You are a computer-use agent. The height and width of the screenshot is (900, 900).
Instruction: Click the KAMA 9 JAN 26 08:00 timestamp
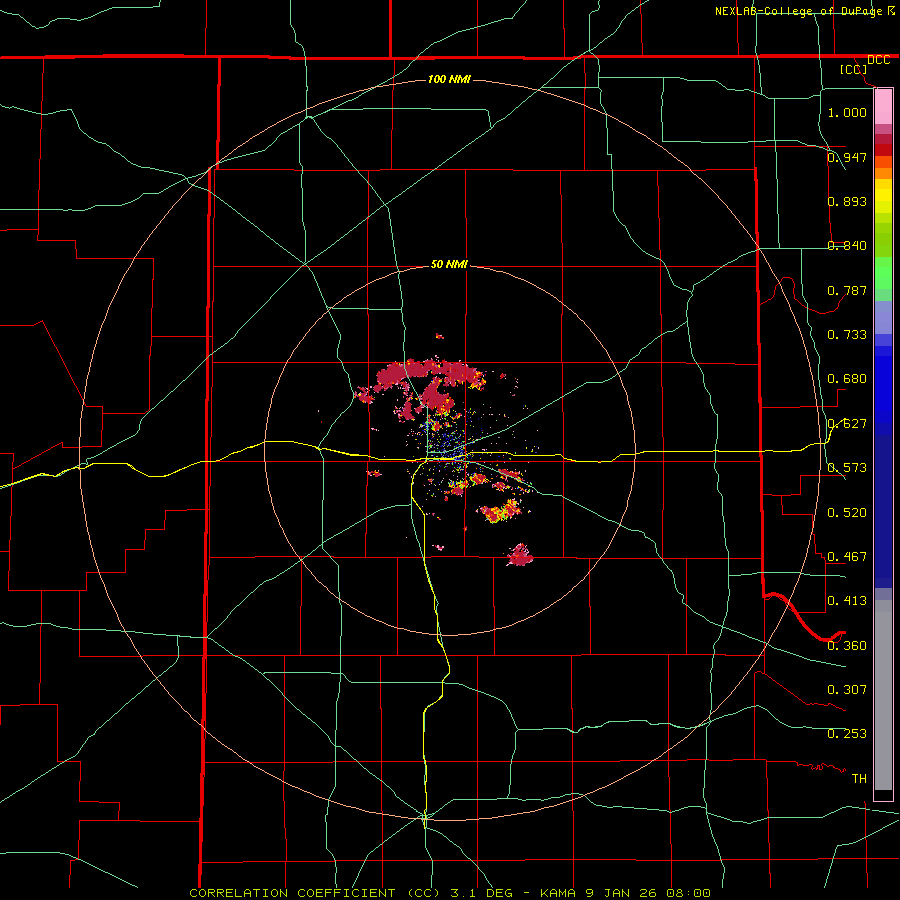[x=624, y=893]
